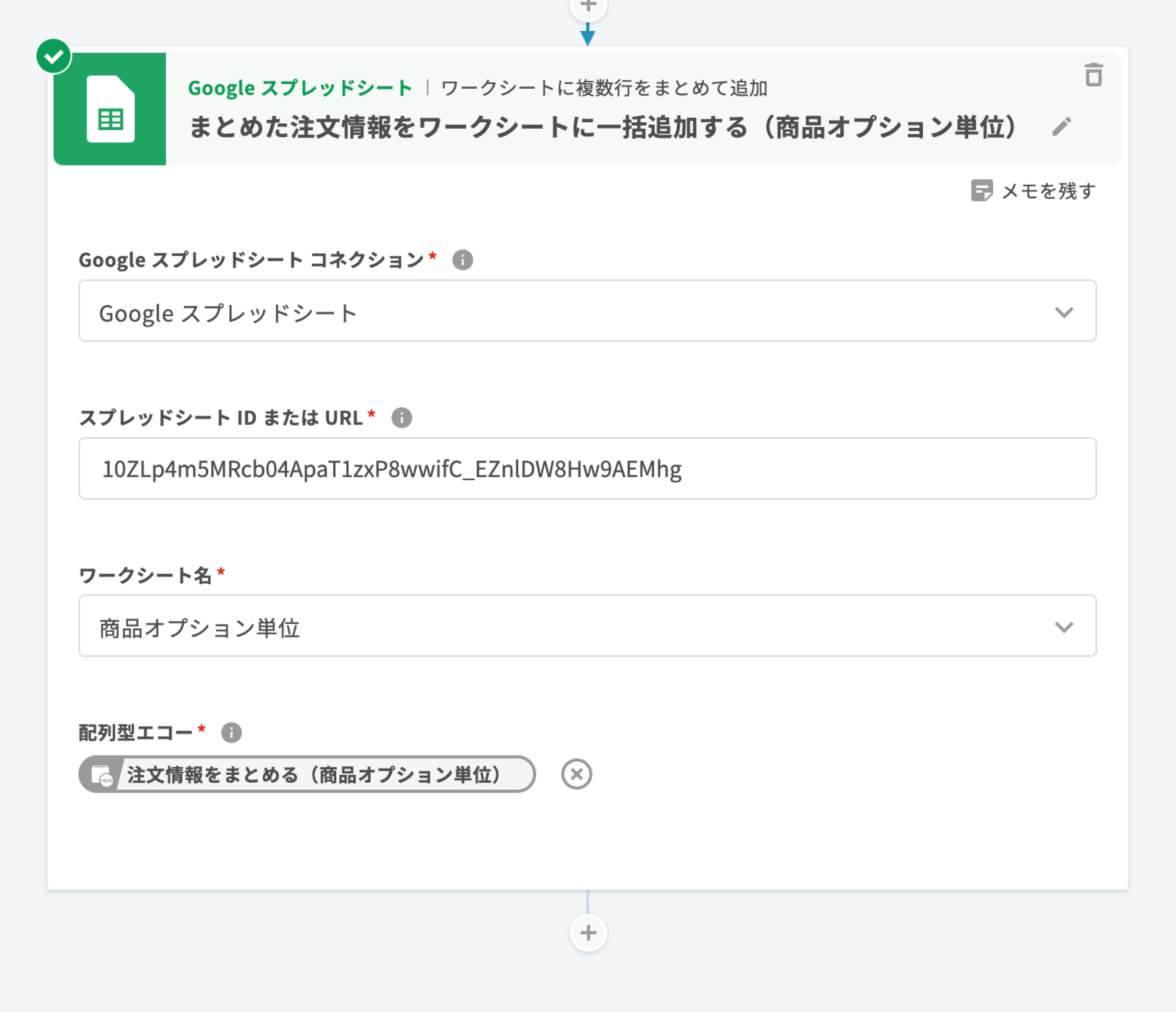This screenshot has width=1176, height=1012.
Task: Expand worksheet name list via chevron arrow
Action: tap(1063, 627)
